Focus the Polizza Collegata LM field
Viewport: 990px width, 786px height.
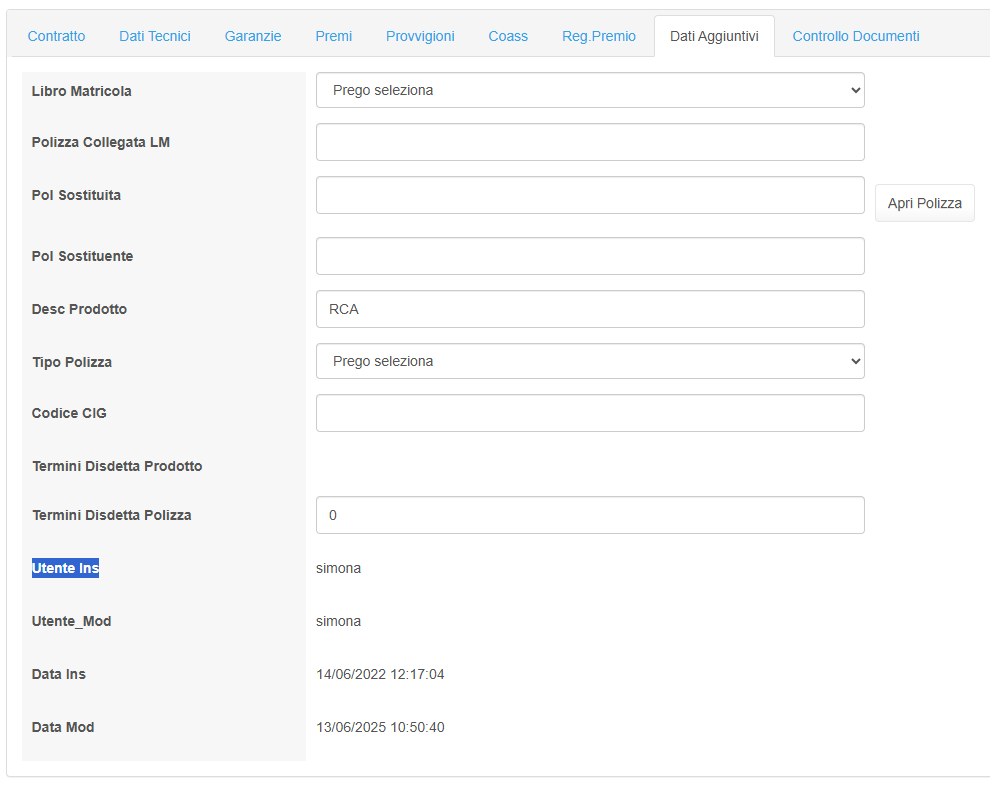click(x=590, y=142)
